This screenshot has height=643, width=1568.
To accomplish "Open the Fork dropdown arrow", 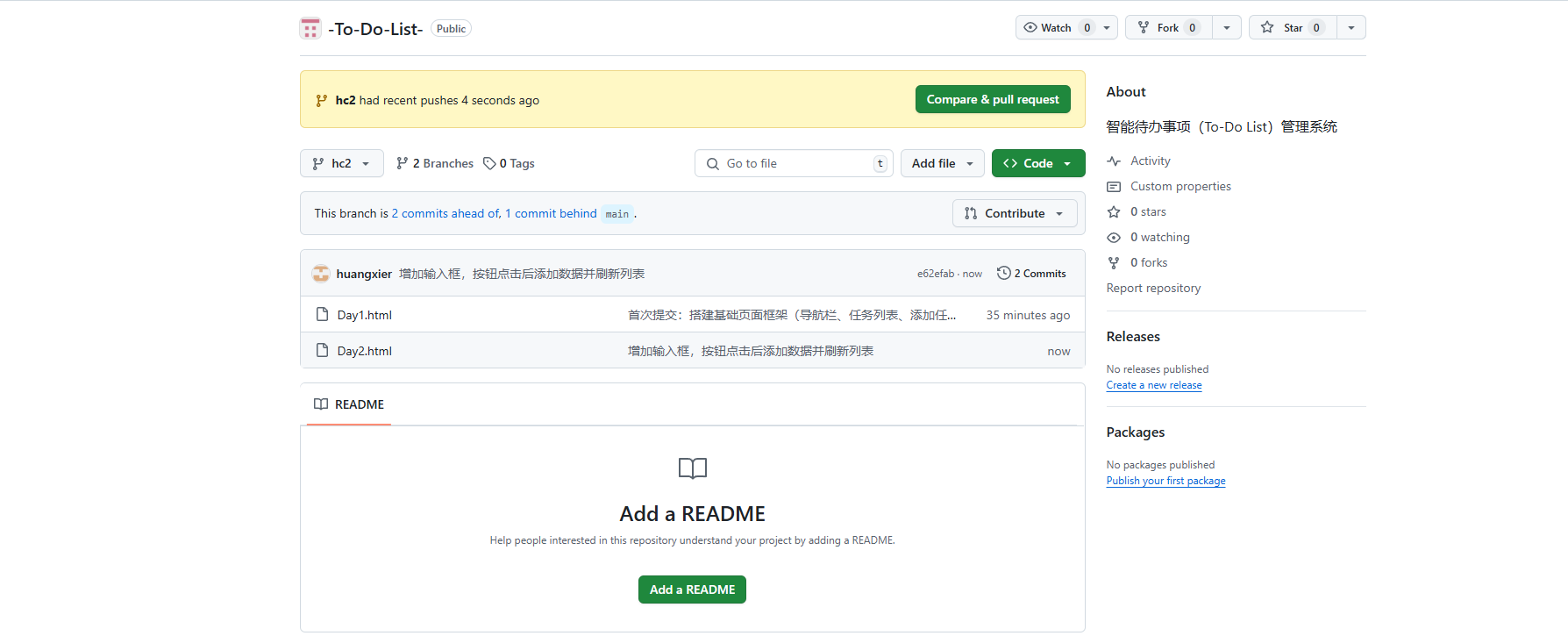I will point(1227,27).
